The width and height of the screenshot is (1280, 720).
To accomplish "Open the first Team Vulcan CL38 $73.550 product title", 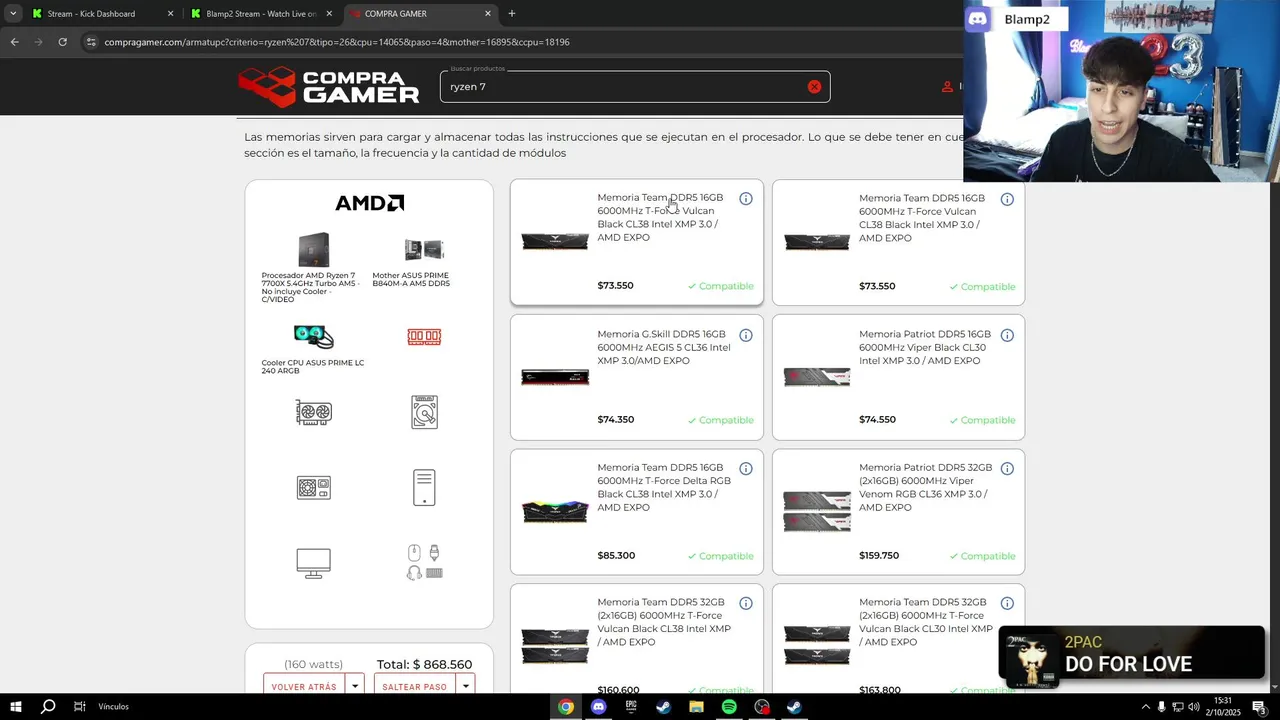I will [x=660, y=217].
